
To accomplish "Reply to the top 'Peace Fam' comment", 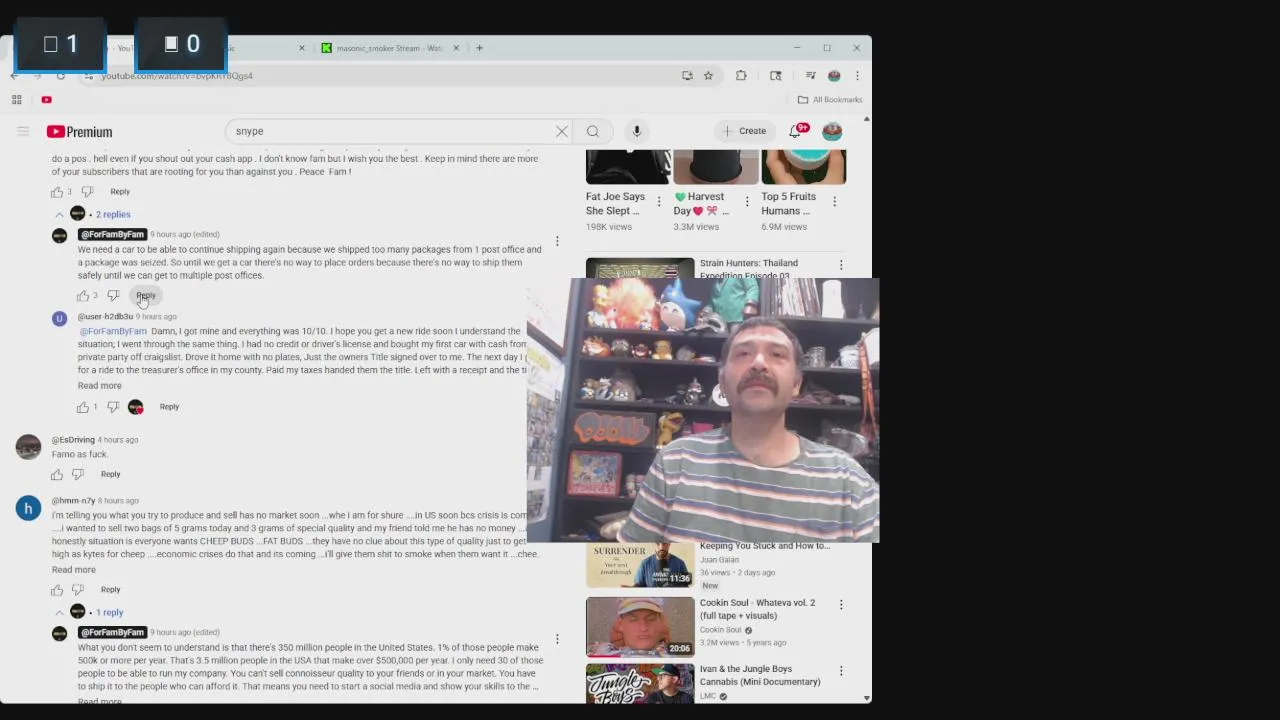I will click(x=120, y=191).
